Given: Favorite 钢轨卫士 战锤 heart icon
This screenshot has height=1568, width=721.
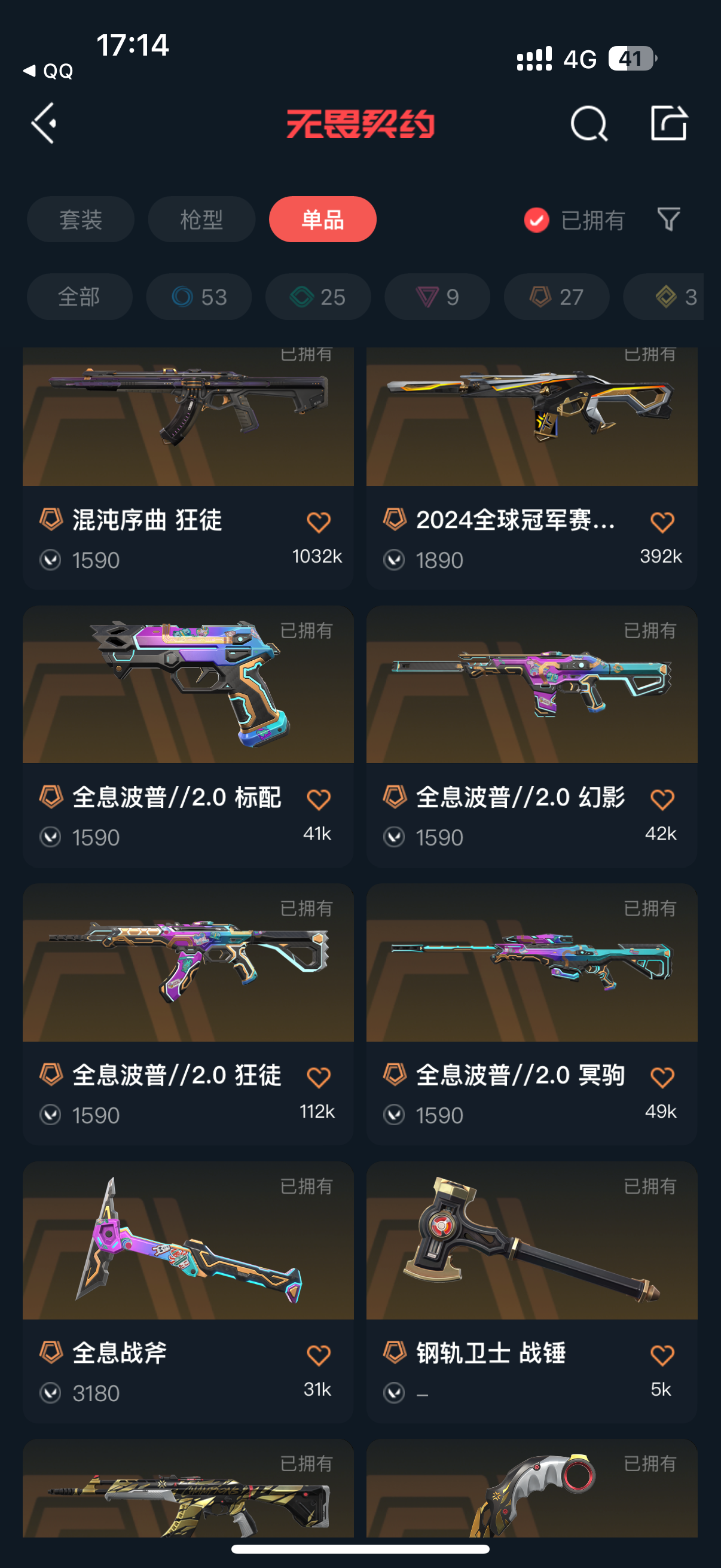Looking at the screenshot, I should [662, 1355].
